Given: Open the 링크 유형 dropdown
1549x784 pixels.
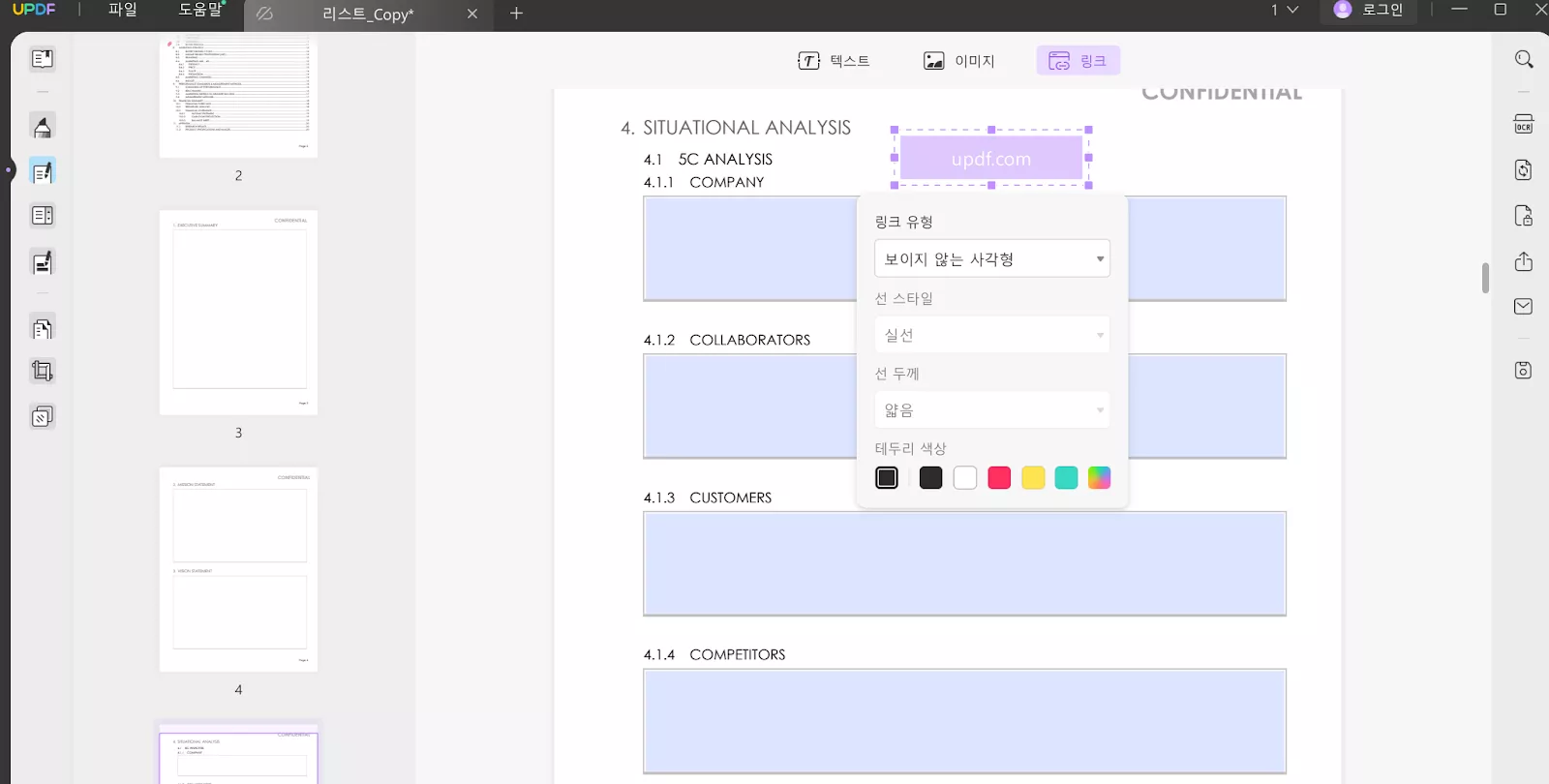Looking at the screenshot, I should [992, 258].
